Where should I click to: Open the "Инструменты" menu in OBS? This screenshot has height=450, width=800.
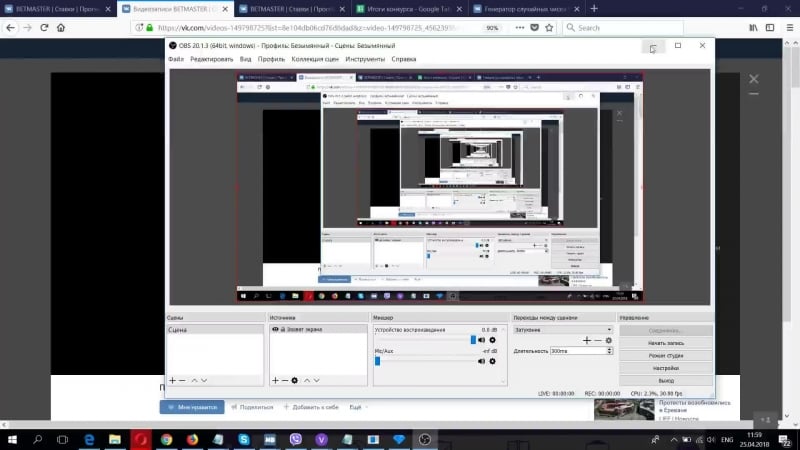click(x=365, y=59)
